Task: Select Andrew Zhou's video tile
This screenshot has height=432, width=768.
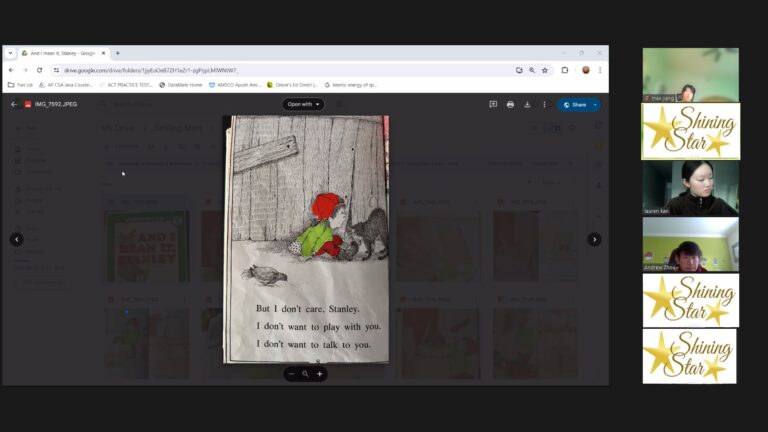Action: coord(691,244)
